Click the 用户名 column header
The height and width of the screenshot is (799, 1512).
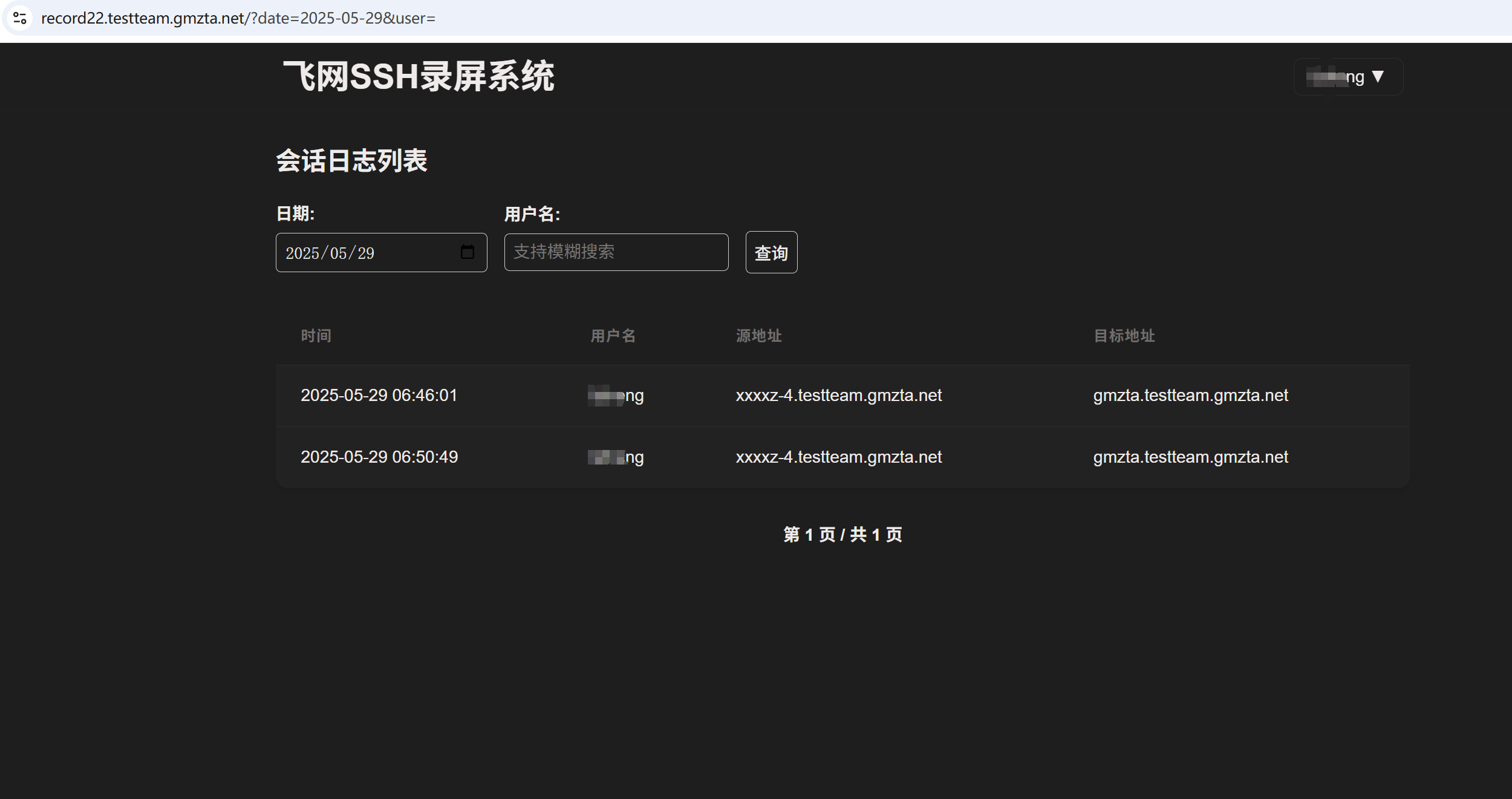pyautogui.click(x=613, y=336)
